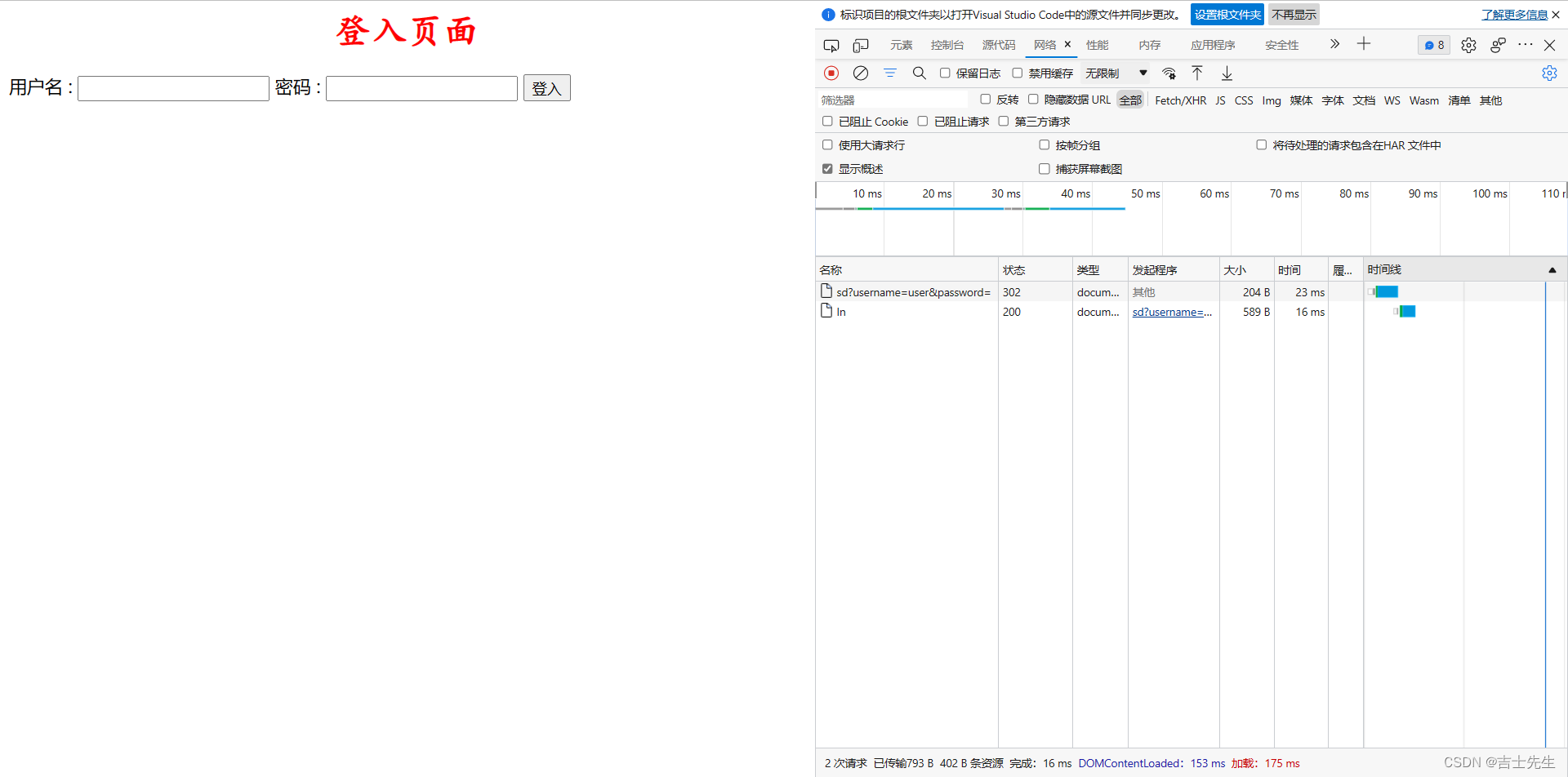Open the issues counter badge showing 8
The height and width of the screenshot is (777, 1568).
pyautogui.click(x=1434, y=46)
